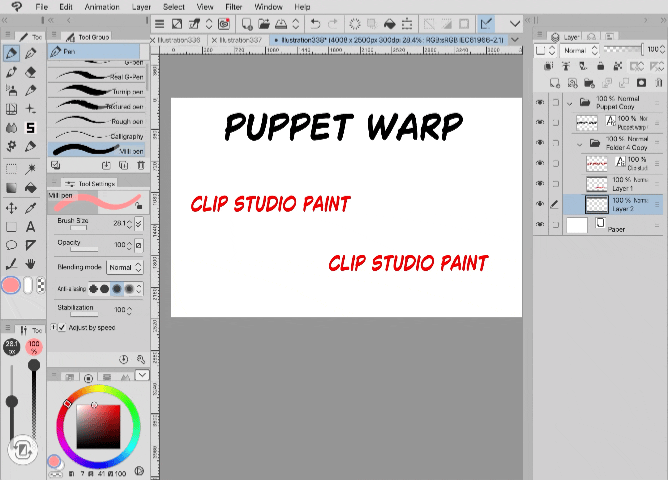Viewport: 668px width, 480px height.
Task: Choose the Text tool with letter A
Action: (x=30, y=227)
